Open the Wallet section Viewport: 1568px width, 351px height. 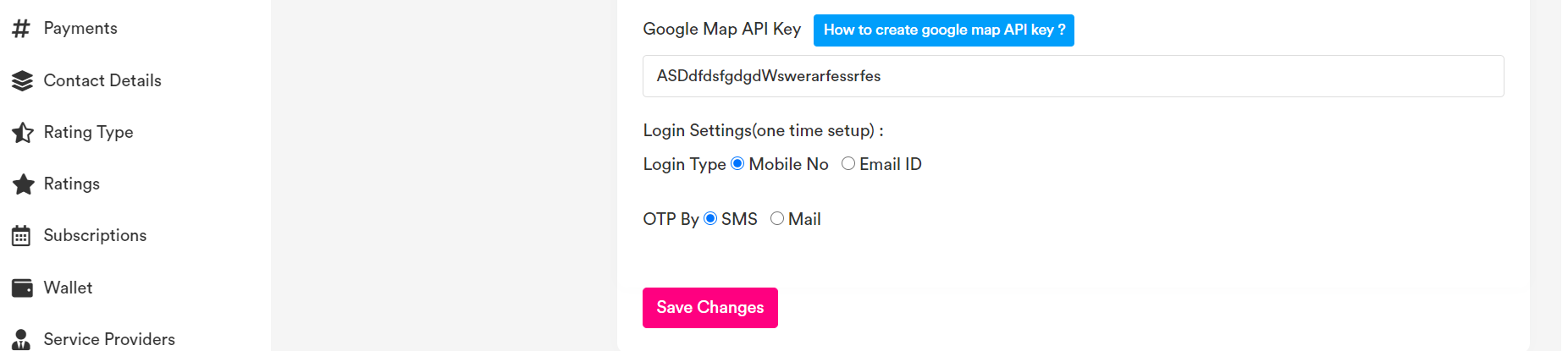68,288
